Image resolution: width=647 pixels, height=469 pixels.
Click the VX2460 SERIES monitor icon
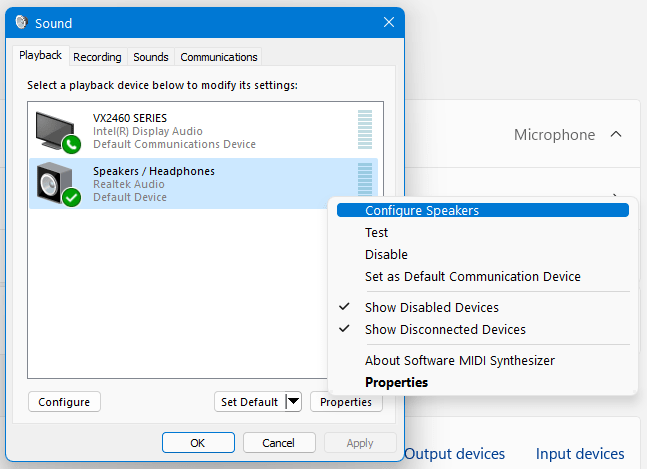tap(57, 132)
